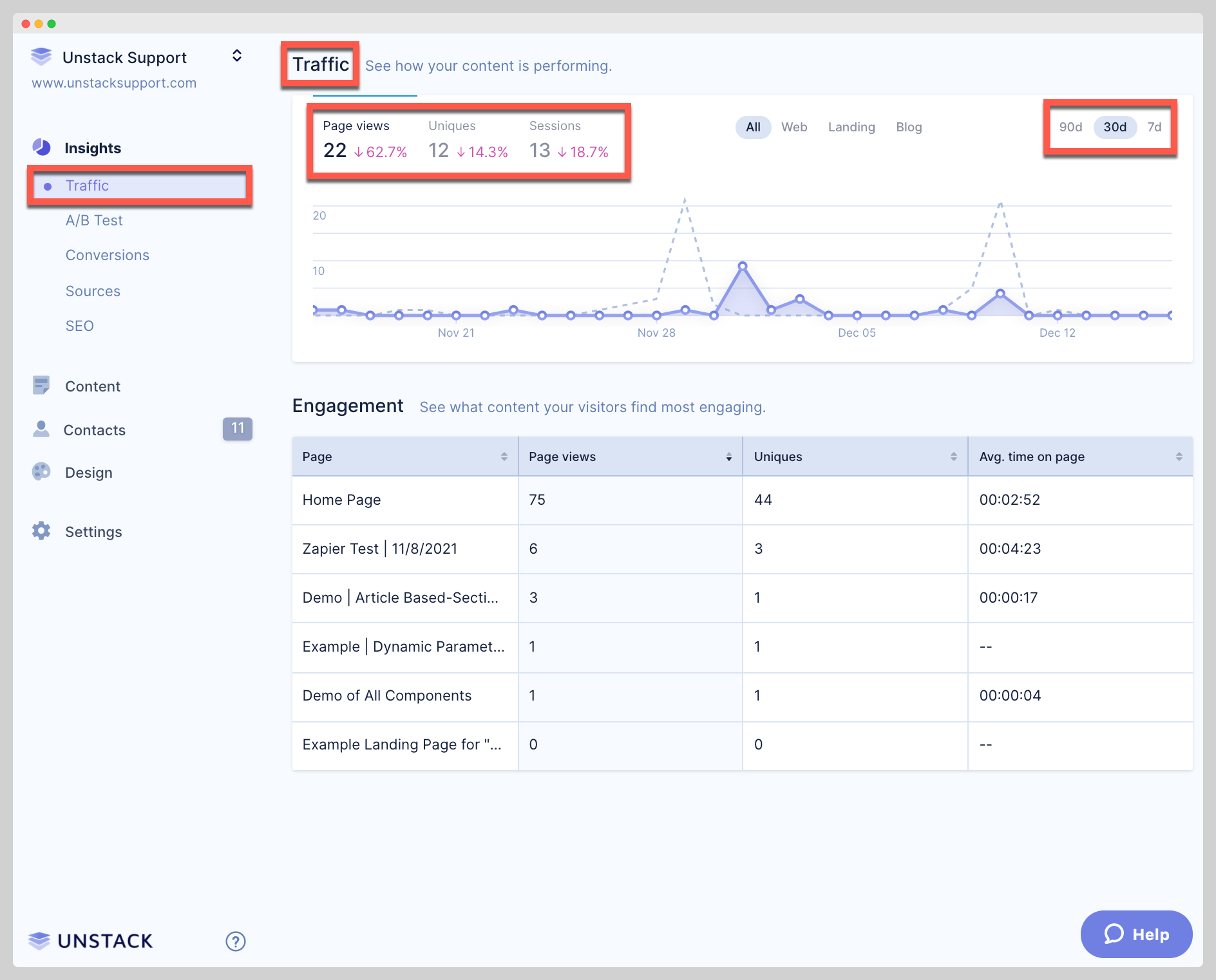Open the Content section icon in sidebar

click(41, 385)
